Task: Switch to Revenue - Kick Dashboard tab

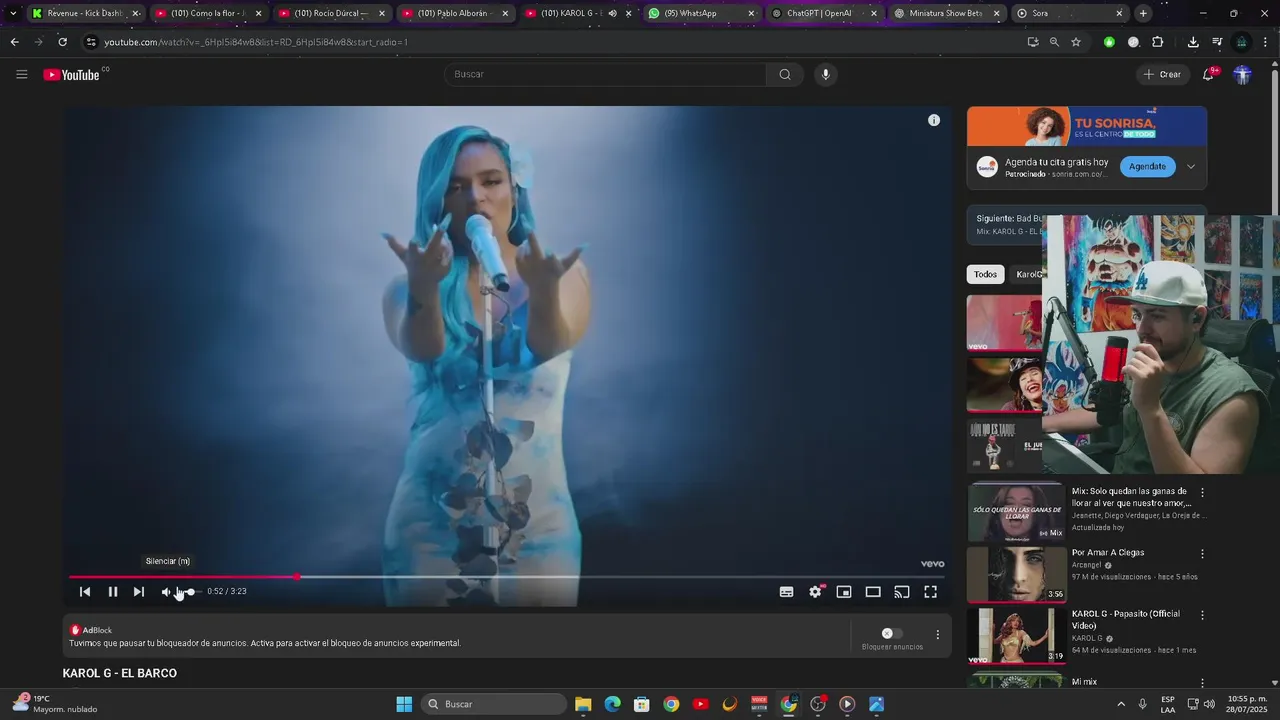Action: point(85,13)
